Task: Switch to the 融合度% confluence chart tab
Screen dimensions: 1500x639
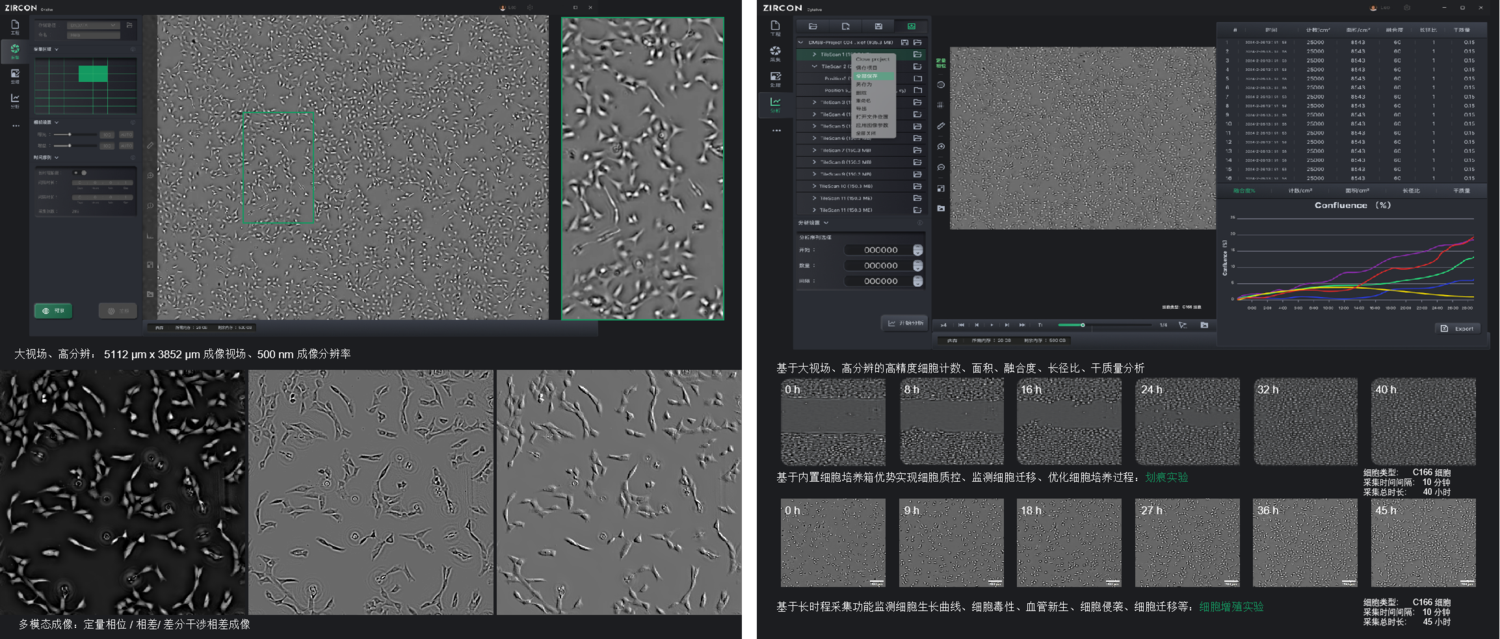Action: [1244, 190]
